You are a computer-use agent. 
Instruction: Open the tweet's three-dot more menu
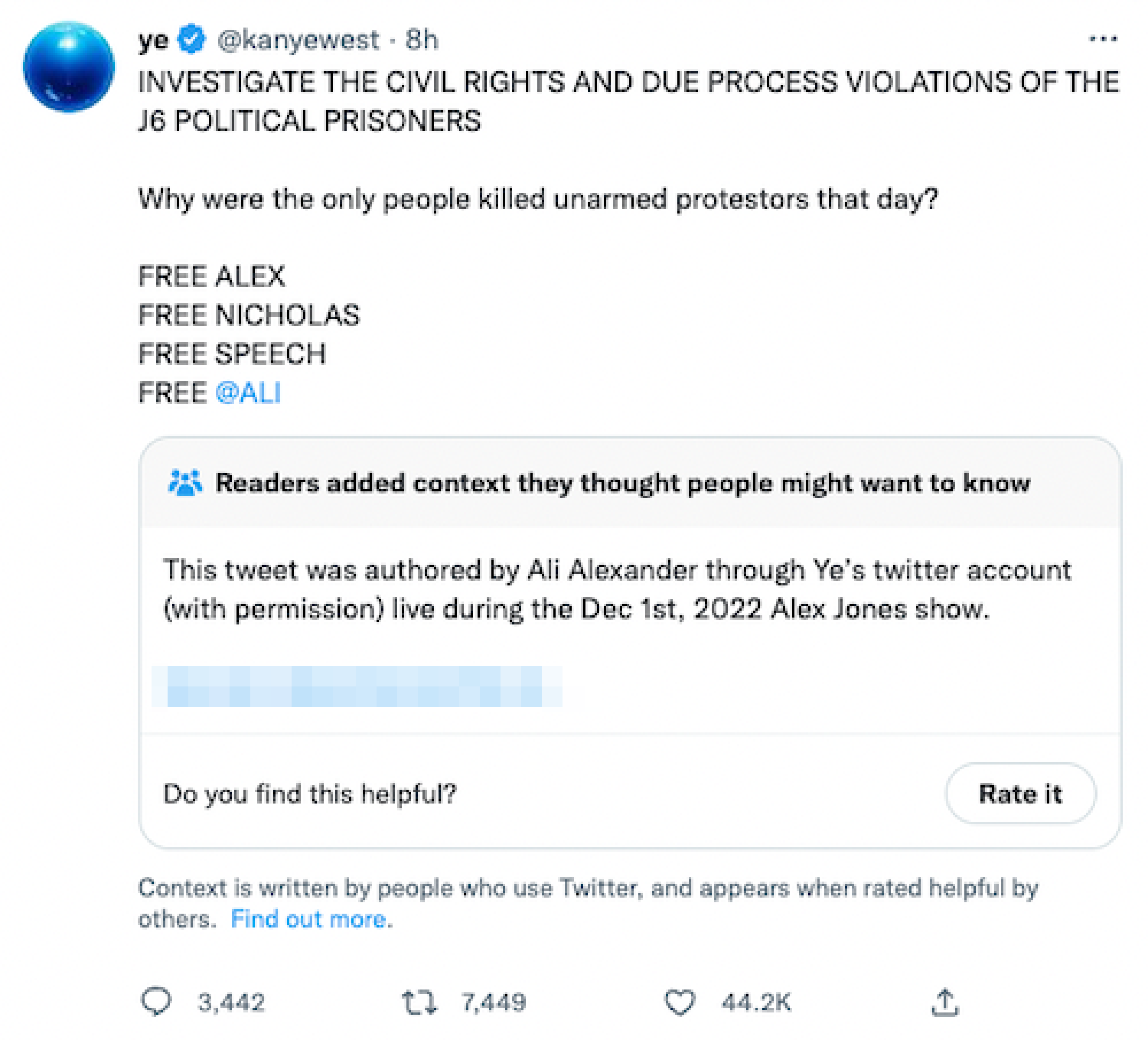pos(1103,40)
